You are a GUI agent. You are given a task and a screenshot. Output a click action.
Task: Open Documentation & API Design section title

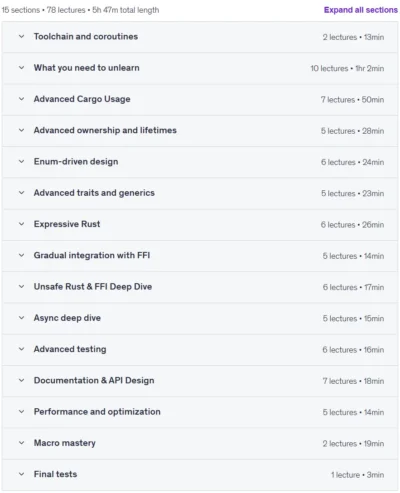94,381
